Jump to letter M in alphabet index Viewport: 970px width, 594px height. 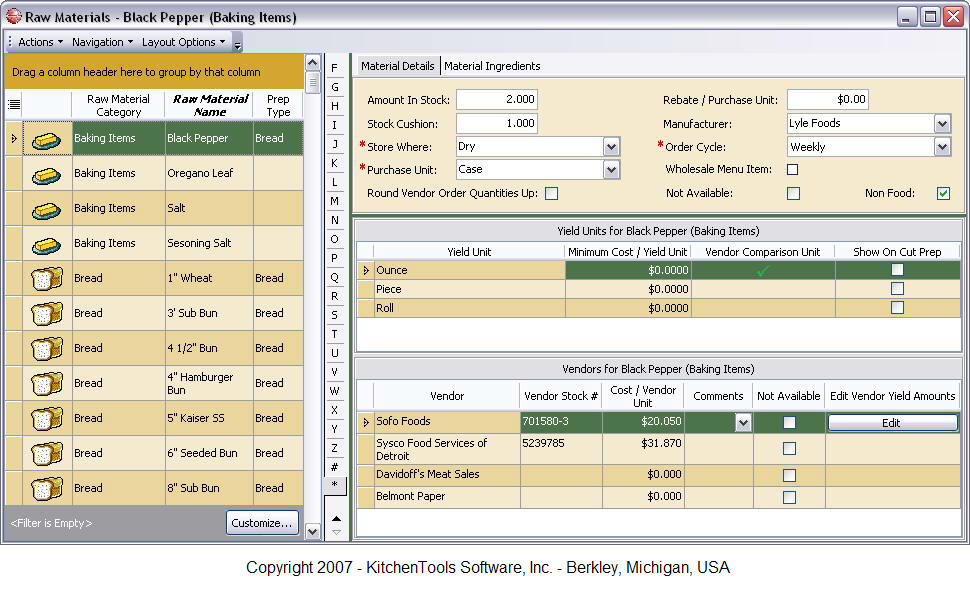pos(335,201)
